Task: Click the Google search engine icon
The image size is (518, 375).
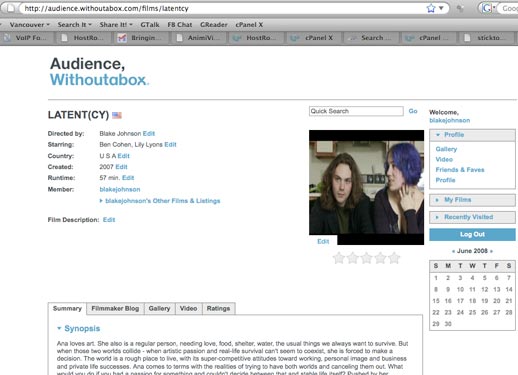Action: (487, 8)
